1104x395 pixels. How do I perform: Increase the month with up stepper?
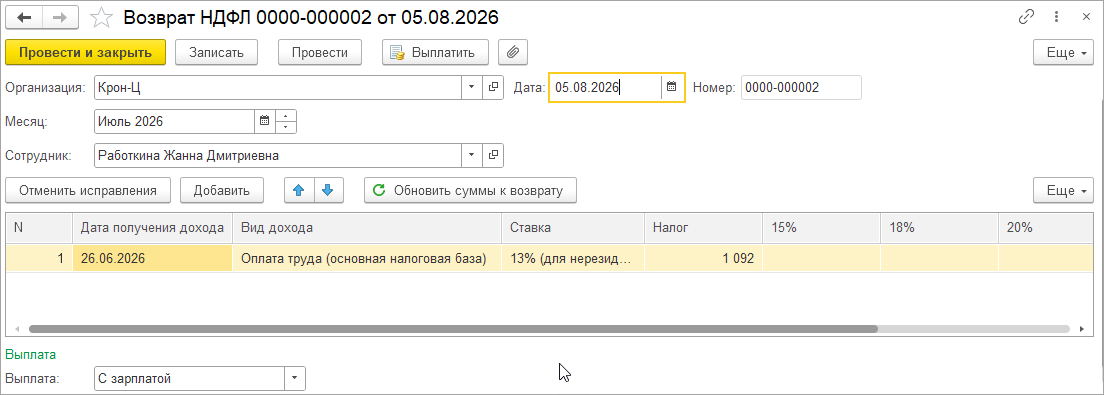pos(286,115)
